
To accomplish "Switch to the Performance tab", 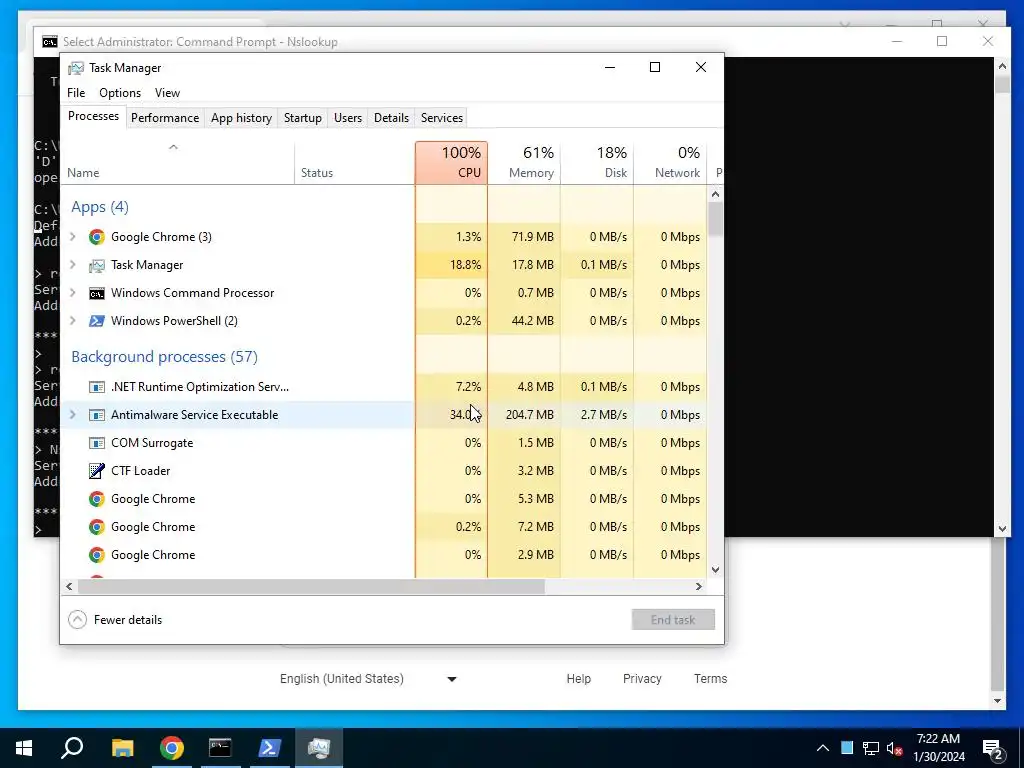I will pos(165,118).
